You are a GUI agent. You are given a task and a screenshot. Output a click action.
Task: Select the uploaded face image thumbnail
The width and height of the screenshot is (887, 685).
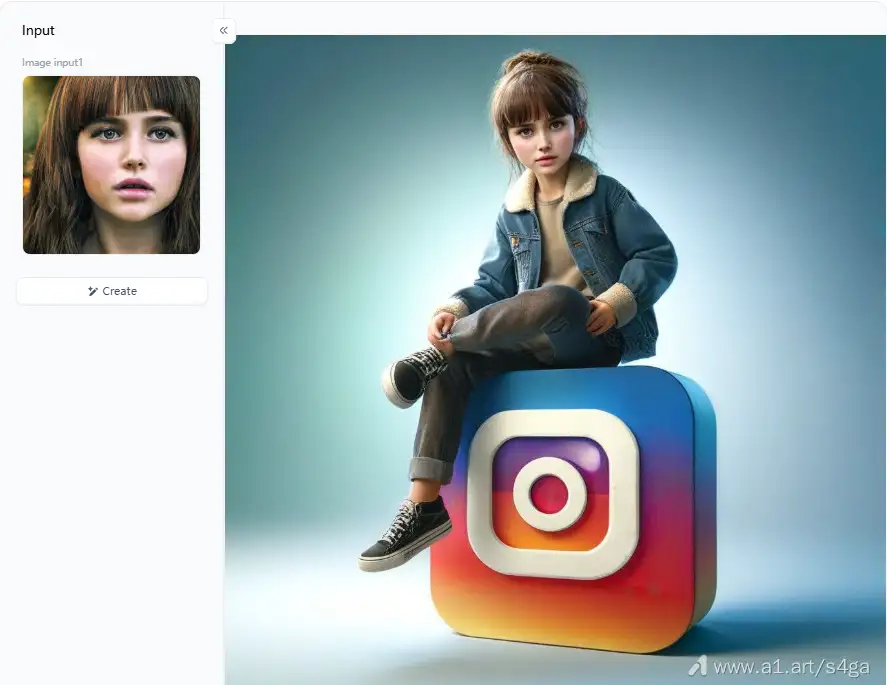point(111,165)
